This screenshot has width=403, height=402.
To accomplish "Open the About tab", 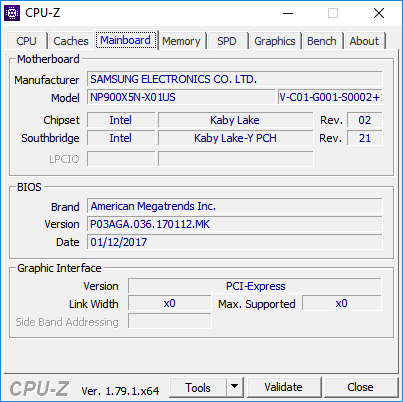I will coord(364,41).
